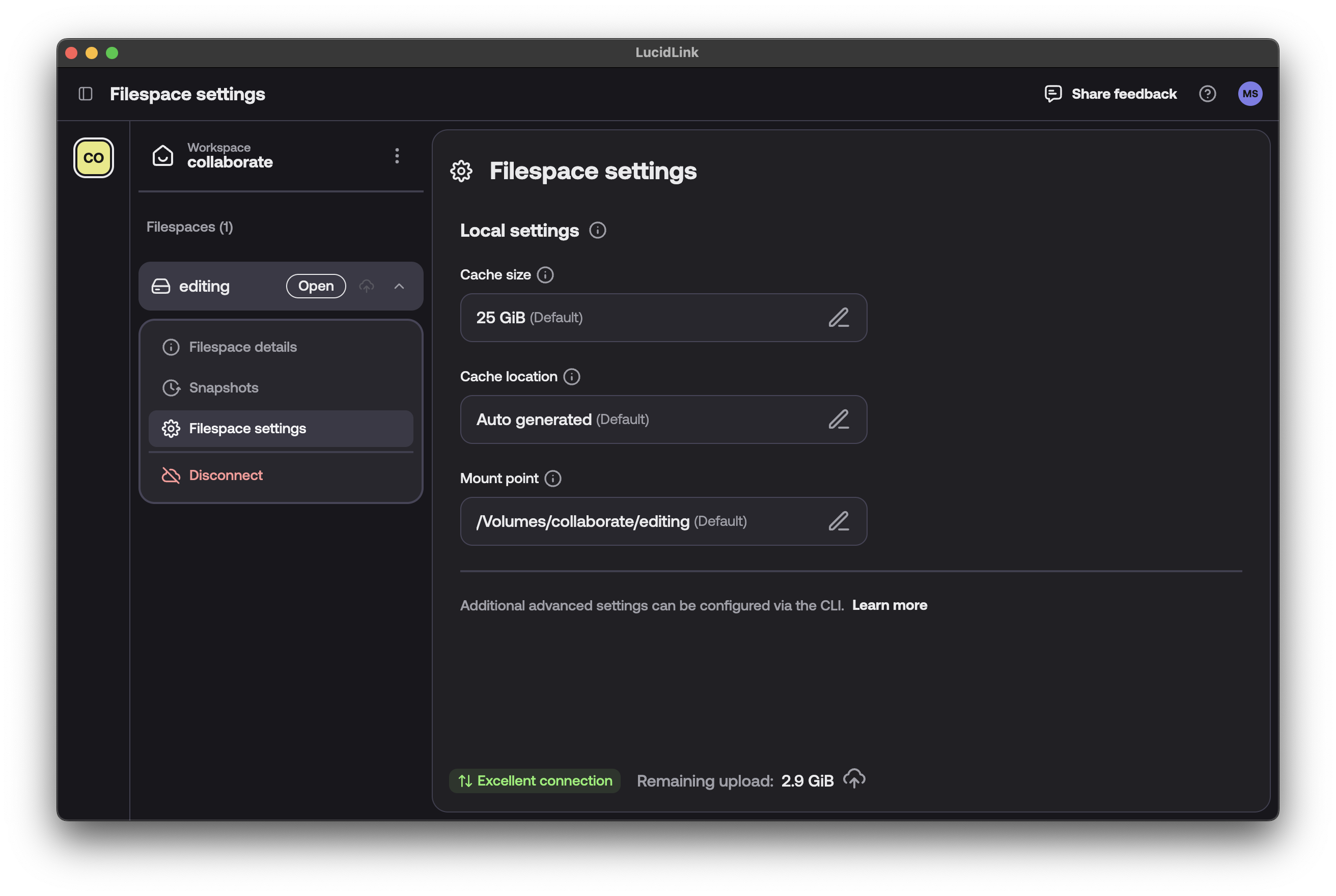Click the Filespace settings gear heading icon
Screen dimensions: 1336x896
[x=461, y=171]
